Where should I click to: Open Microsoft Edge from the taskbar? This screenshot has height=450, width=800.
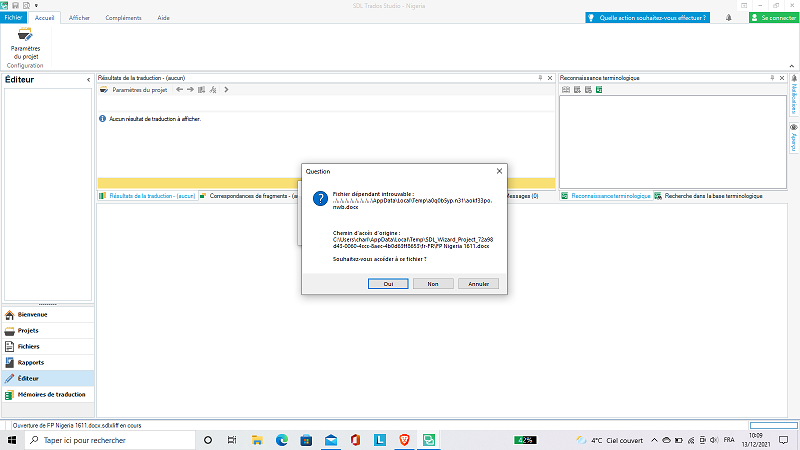[282, 440]
